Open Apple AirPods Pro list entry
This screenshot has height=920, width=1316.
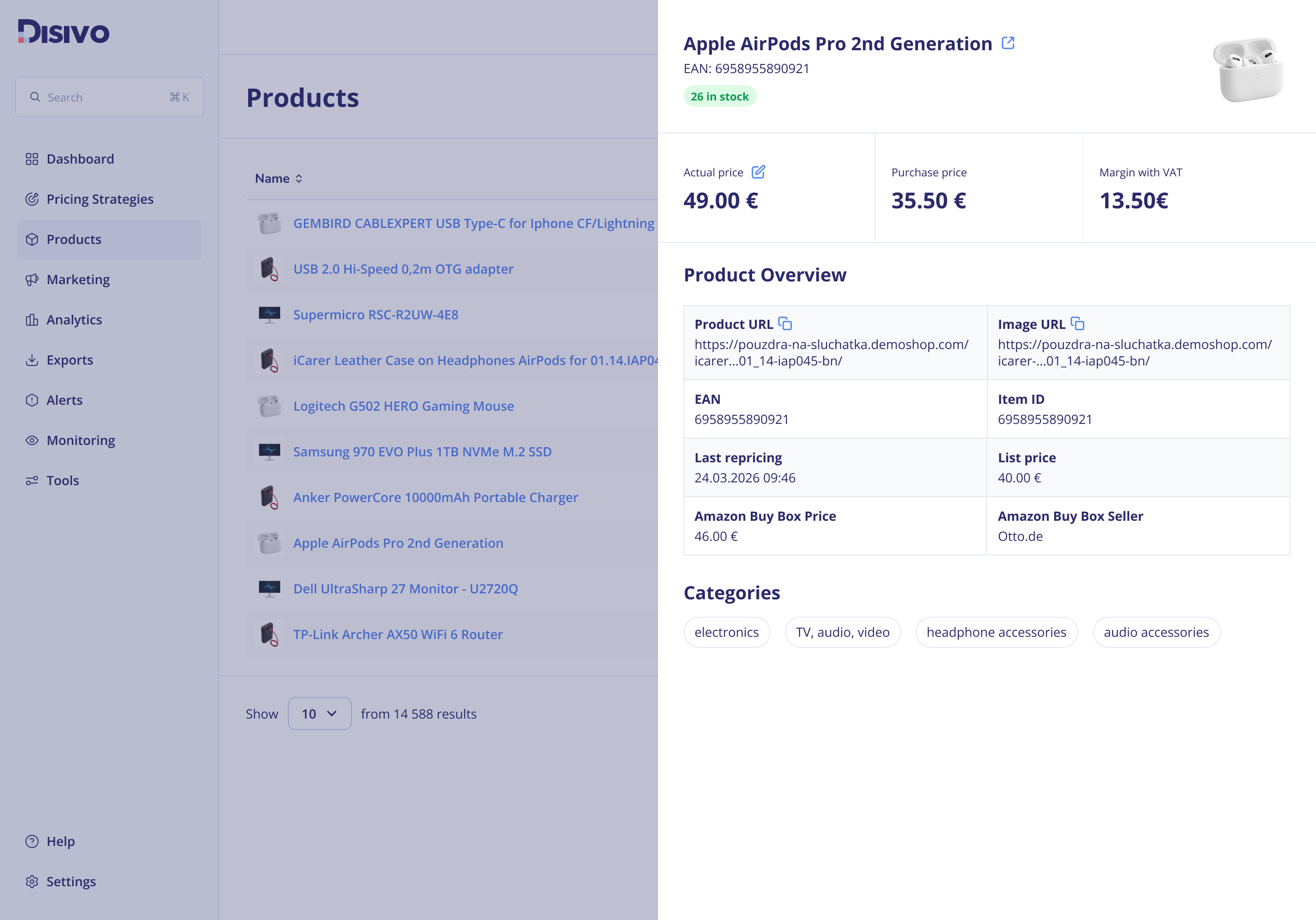pyautogui.click(x=398, y=543)
